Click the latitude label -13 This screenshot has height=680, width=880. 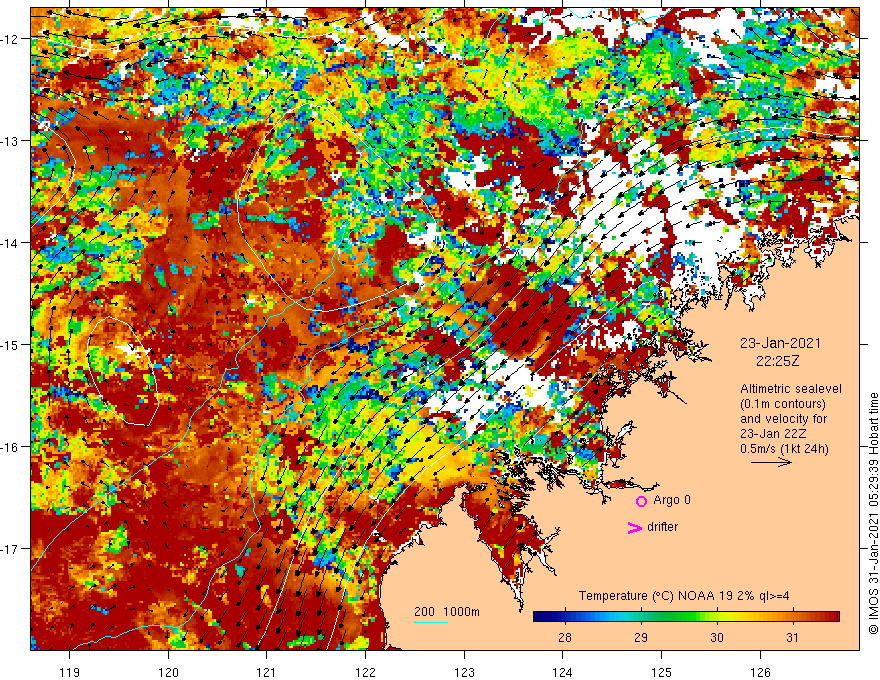click(x=11, y=141)
